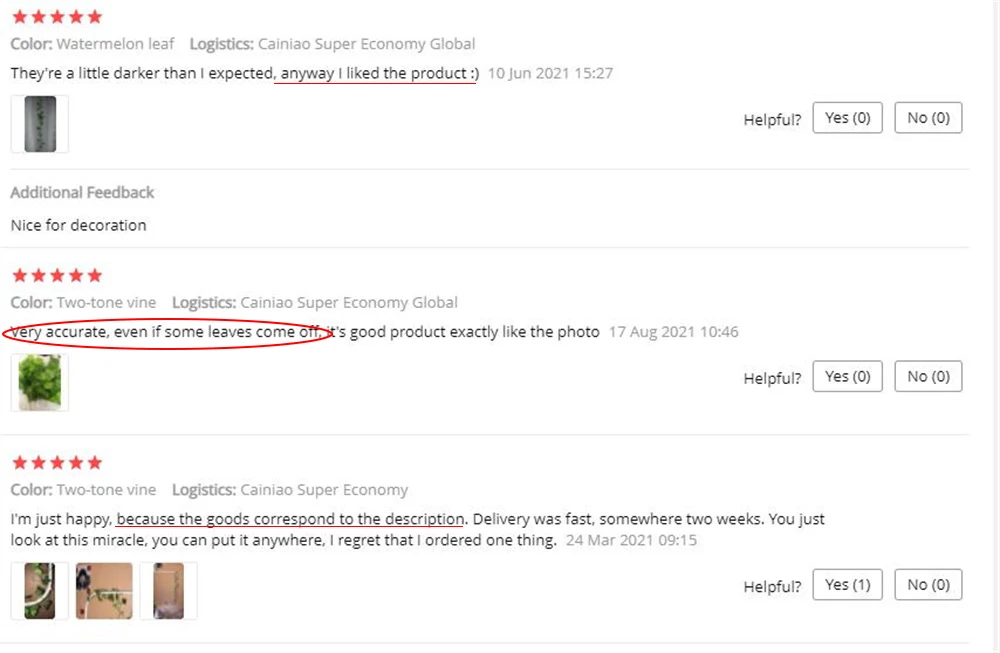Click "Nice for decoration" feedback text

(78, 225)
